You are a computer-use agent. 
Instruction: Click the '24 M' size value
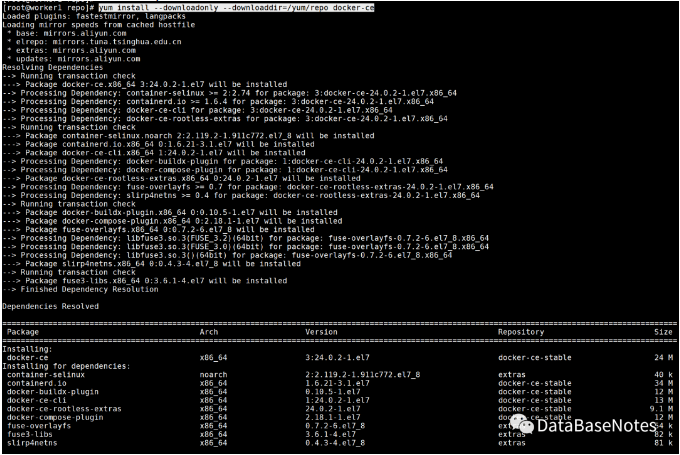coord(664,357)
